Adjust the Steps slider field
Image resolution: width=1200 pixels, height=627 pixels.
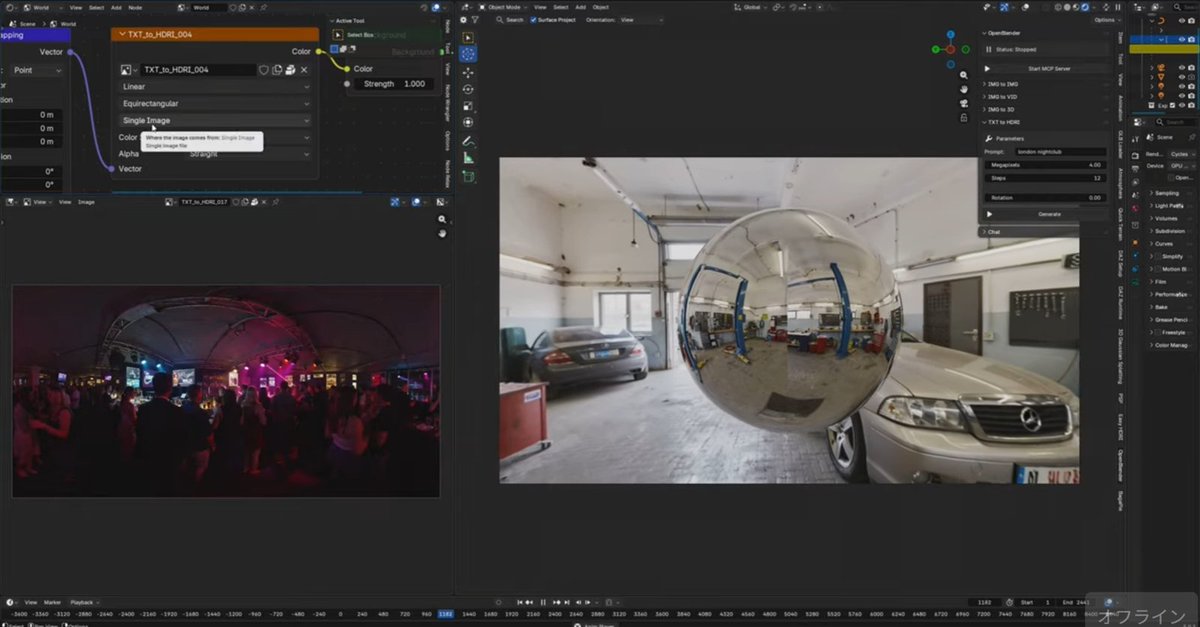(x=1045, y=178)
